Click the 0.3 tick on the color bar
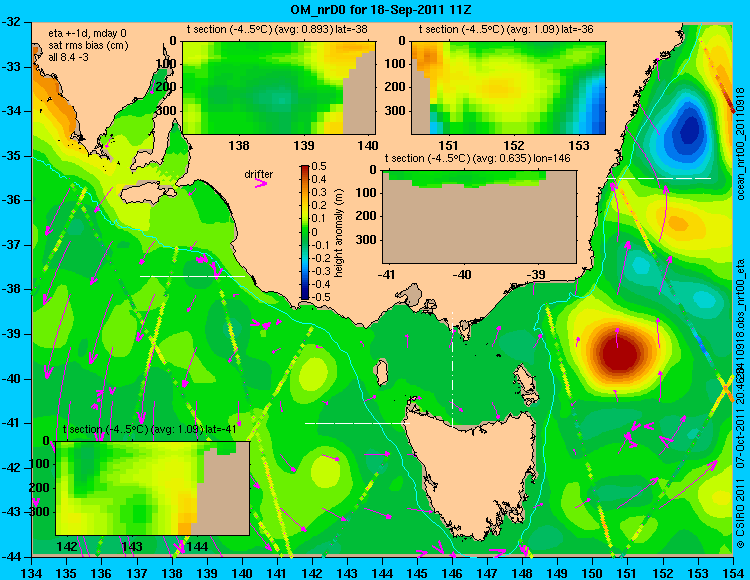The width and height of the screenshot is (750, 580). click(319, 192)
